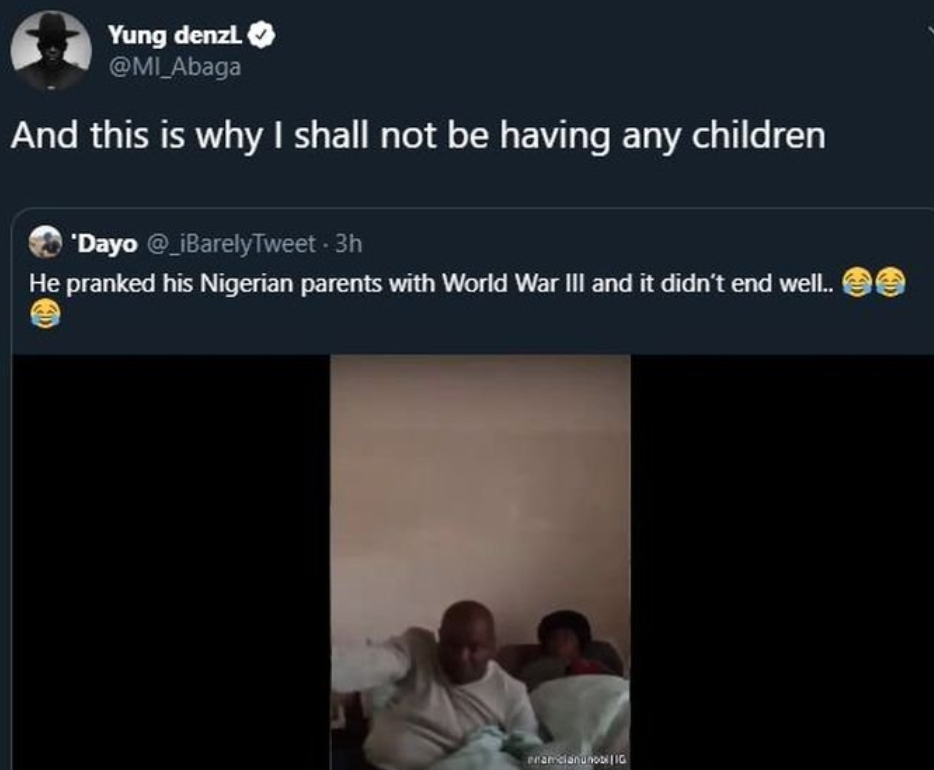934x770 pixels.
Task: Play the embedded prank video
Action: click(x=480, y=562)
